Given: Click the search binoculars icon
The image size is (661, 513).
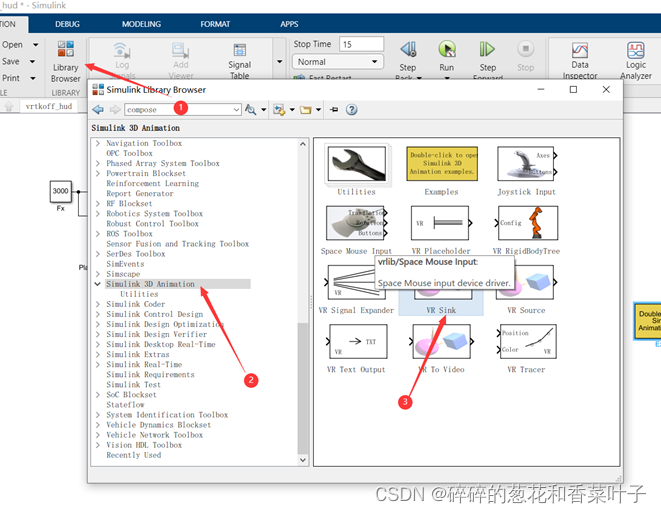Looking at the screenshot, I should (250, 110).
